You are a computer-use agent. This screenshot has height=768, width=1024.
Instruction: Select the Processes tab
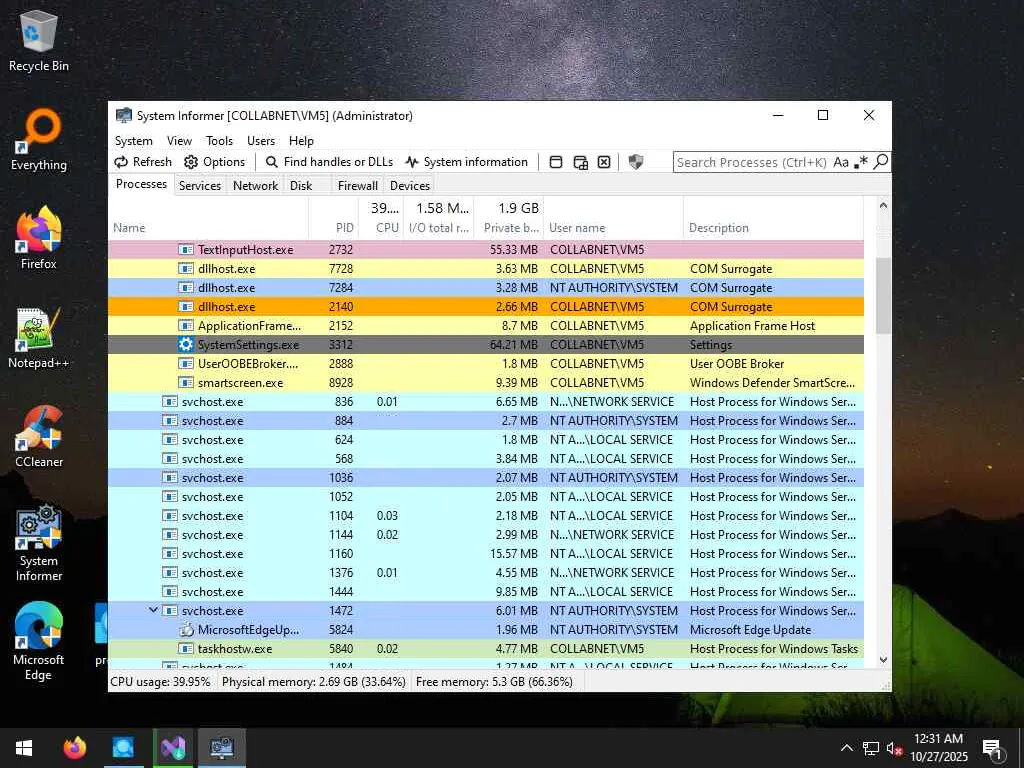[x=141, y=184]
